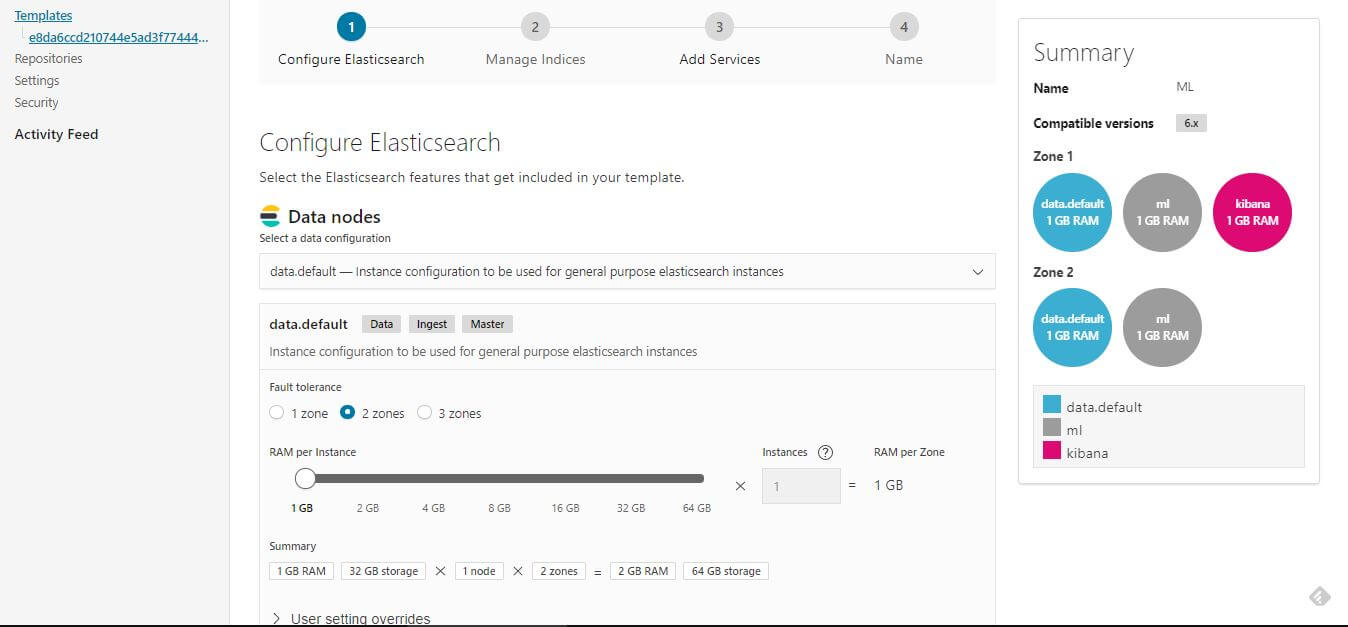Screen dimensions: 1348x627
Task: Navigate to Security in the sidebar
Action: [36, 102]
